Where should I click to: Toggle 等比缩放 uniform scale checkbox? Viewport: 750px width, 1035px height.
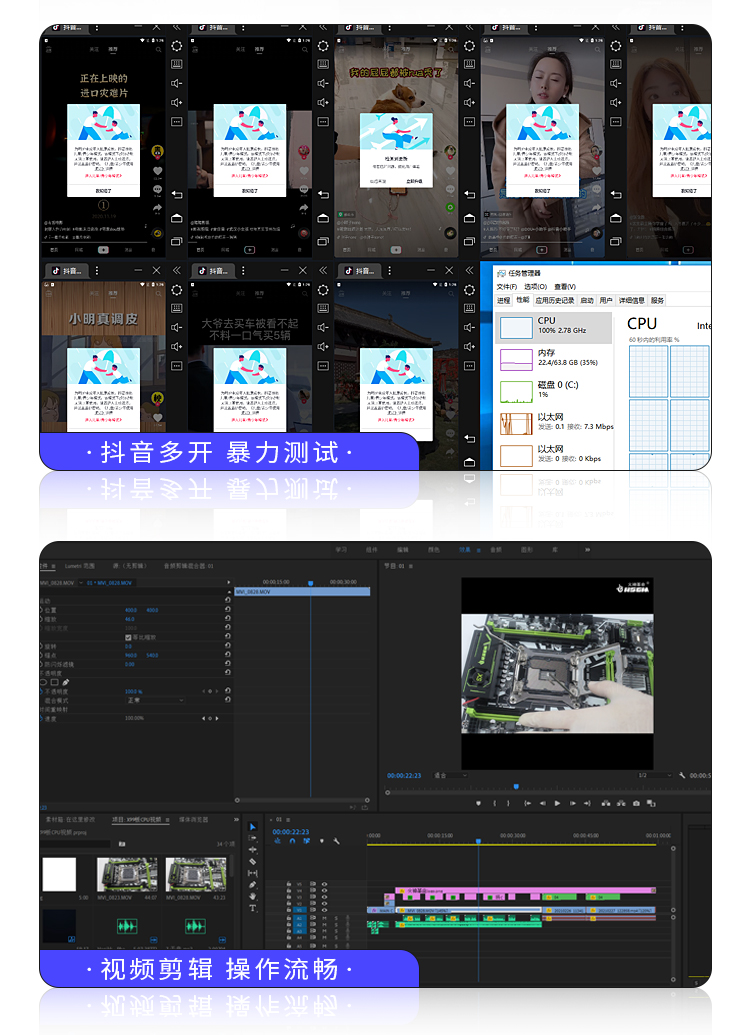click(x=128, y=637)
